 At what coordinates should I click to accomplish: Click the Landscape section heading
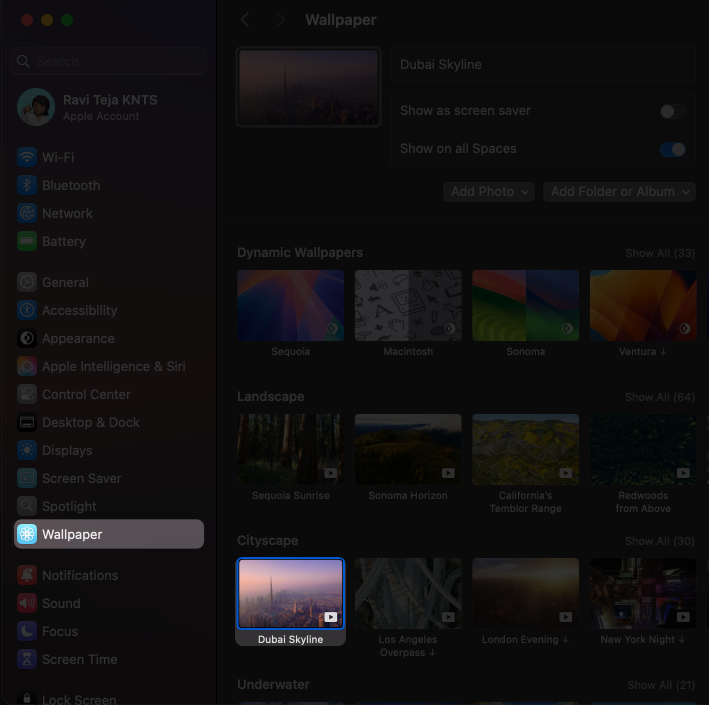click(x=270, y=397)
